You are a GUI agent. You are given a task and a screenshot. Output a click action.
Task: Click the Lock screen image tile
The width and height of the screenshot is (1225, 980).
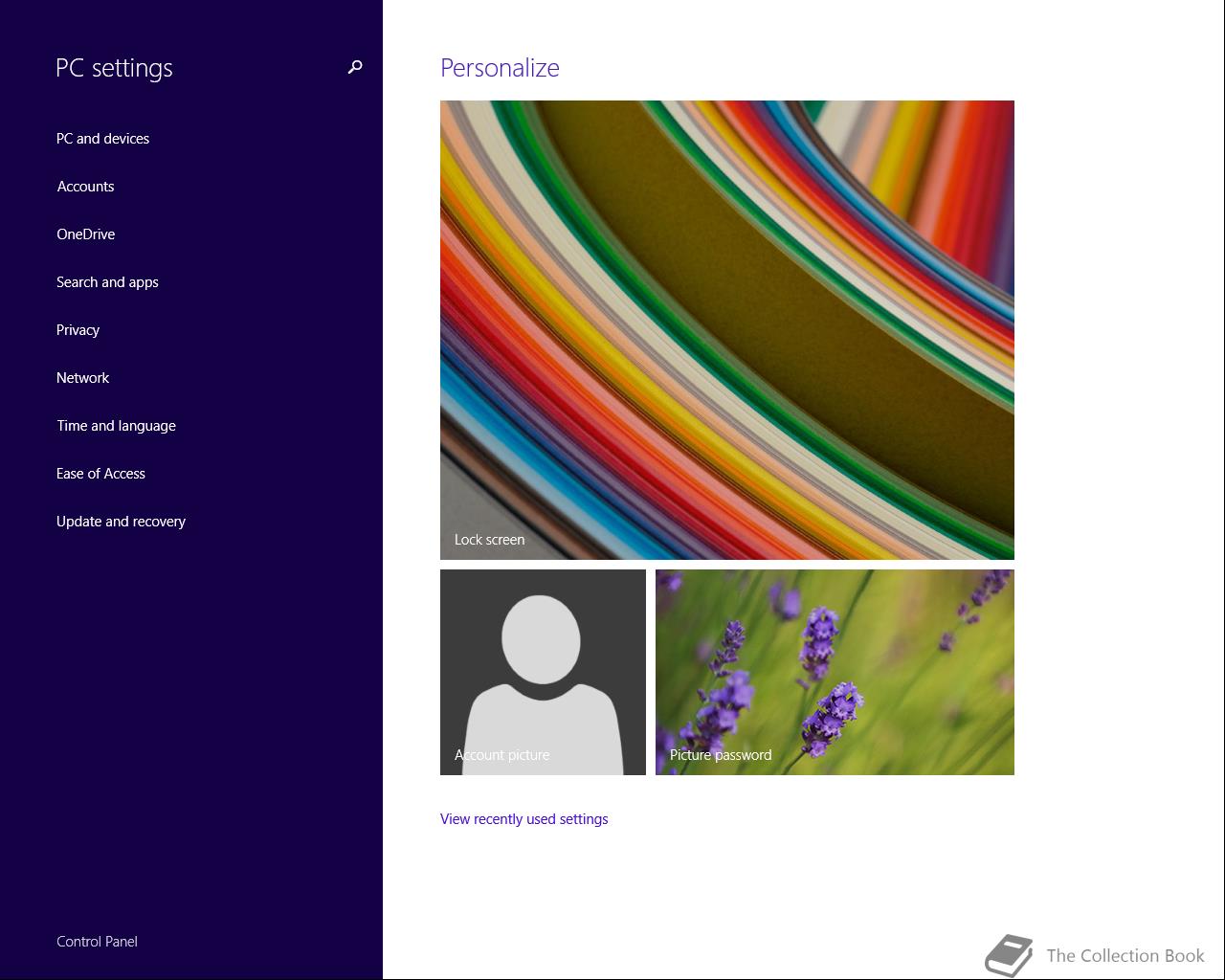click(727, 330)
